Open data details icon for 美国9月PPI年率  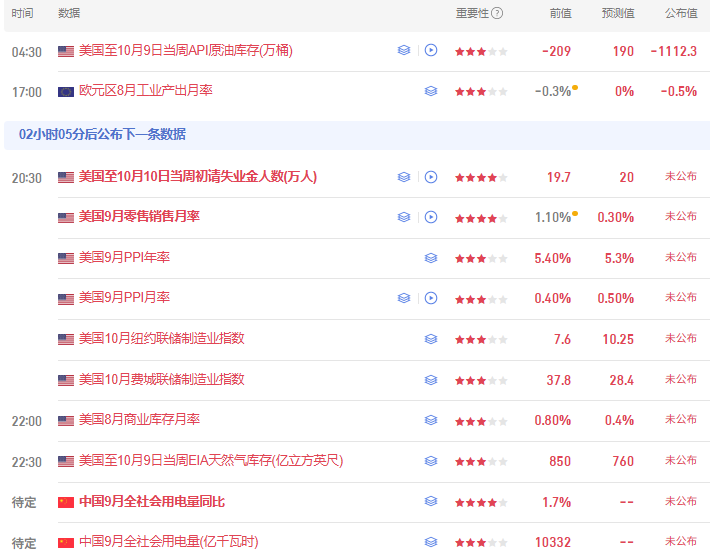(431, 258)
